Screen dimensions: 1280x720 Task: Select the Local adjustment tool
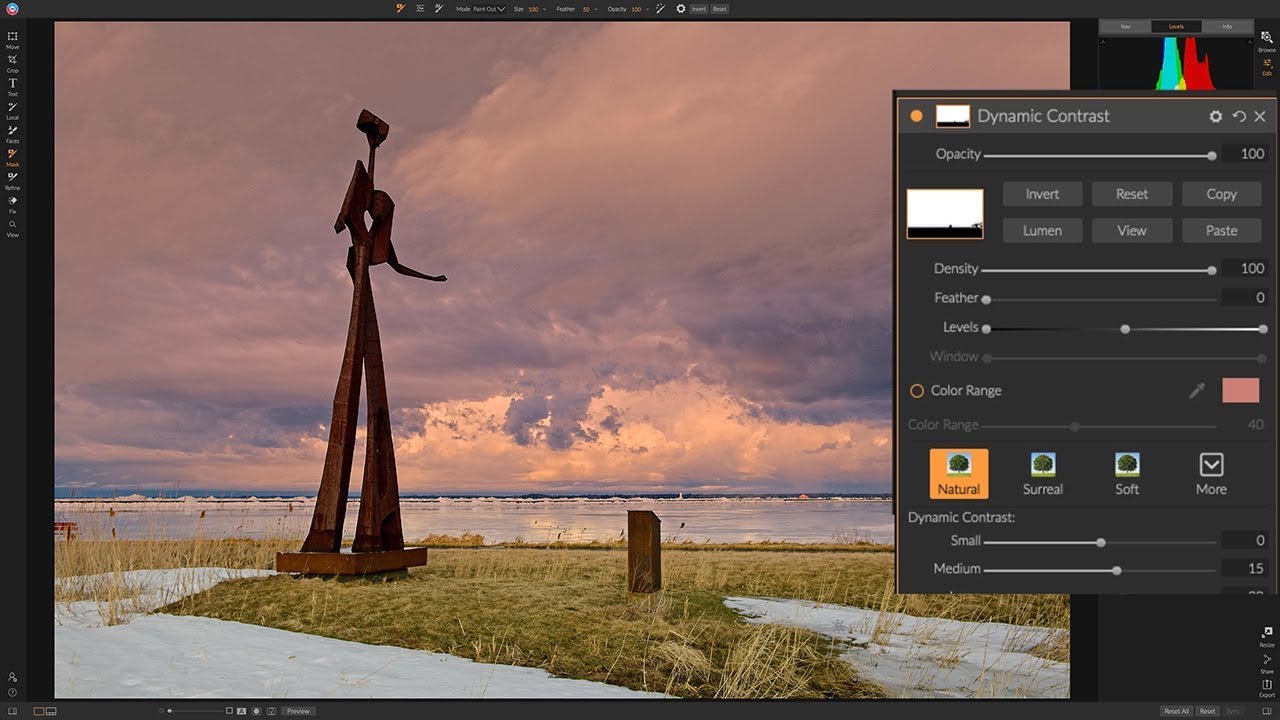12,110
